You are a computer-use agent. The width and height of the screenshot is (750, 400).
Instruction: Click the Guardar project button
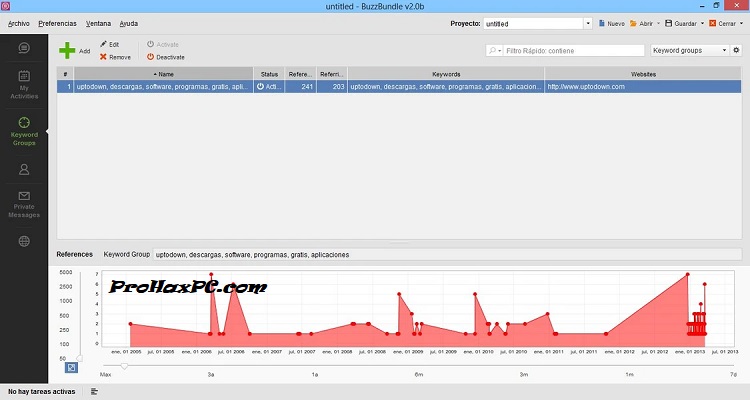pos(681,23)
